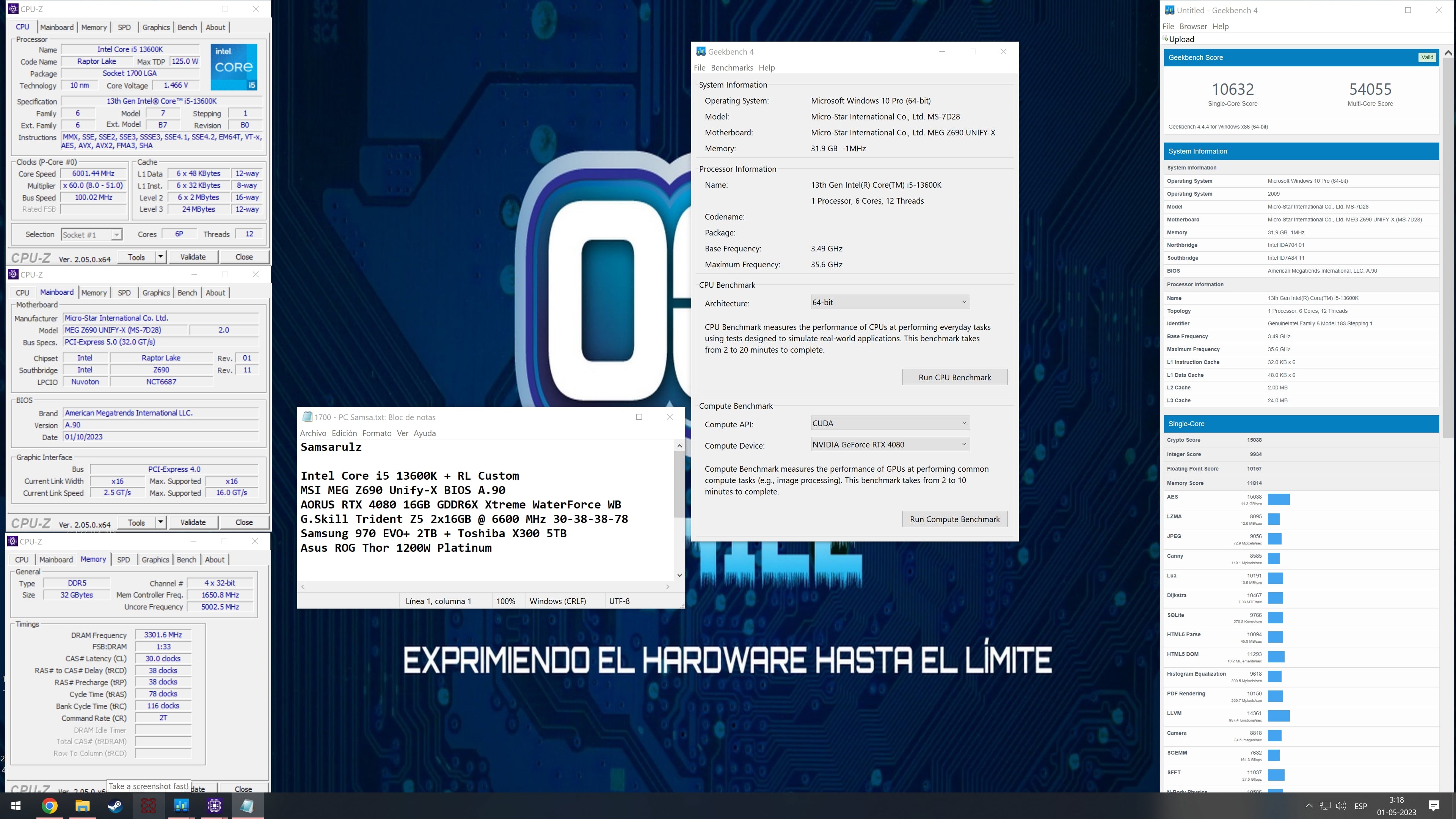Image resolution: width=1456 pixels, height=819 pixels.
Task: Click the multi-core score 54055
Action: 1370,89
